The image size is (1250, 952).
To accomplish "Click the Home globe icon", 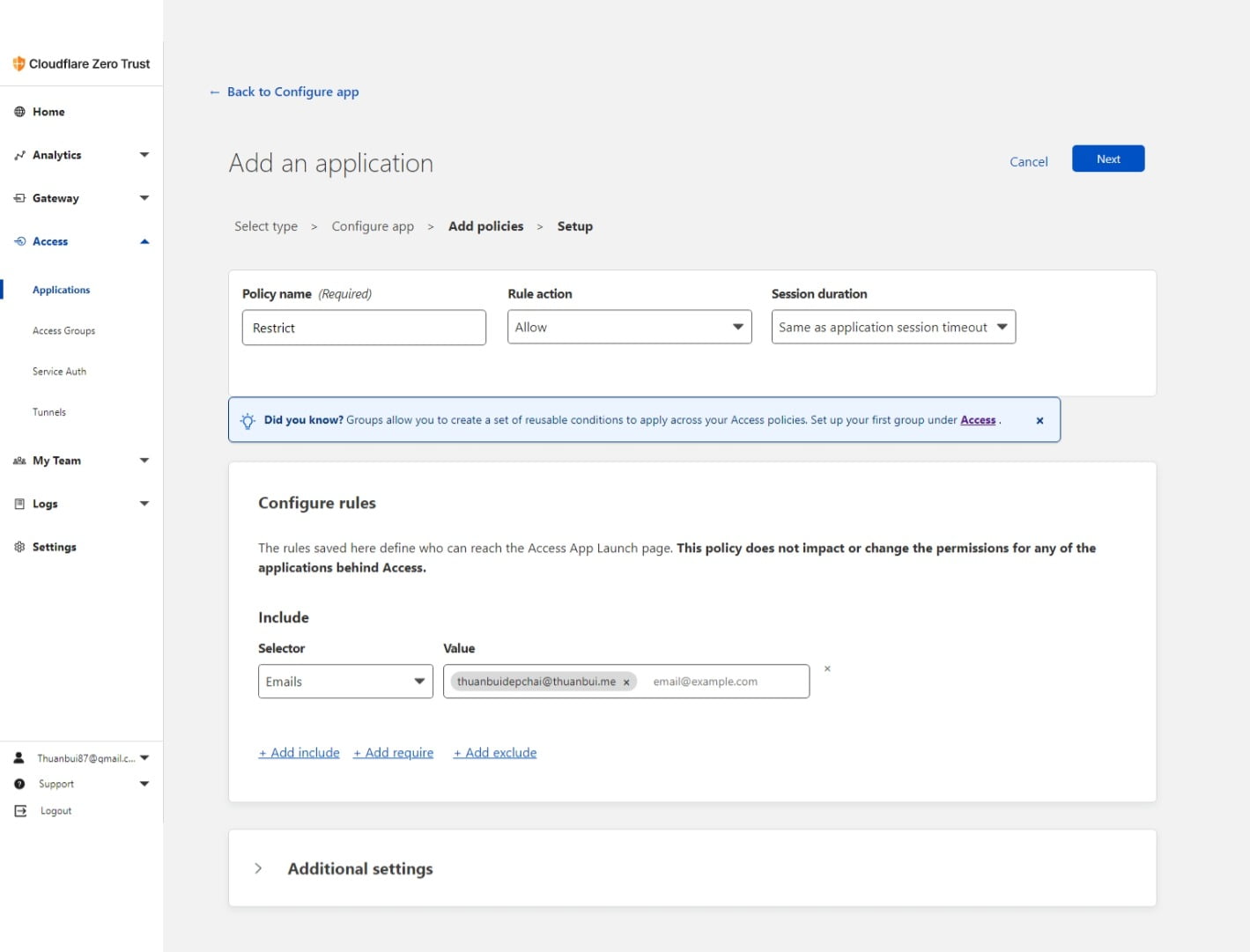I will pos(19,112).
